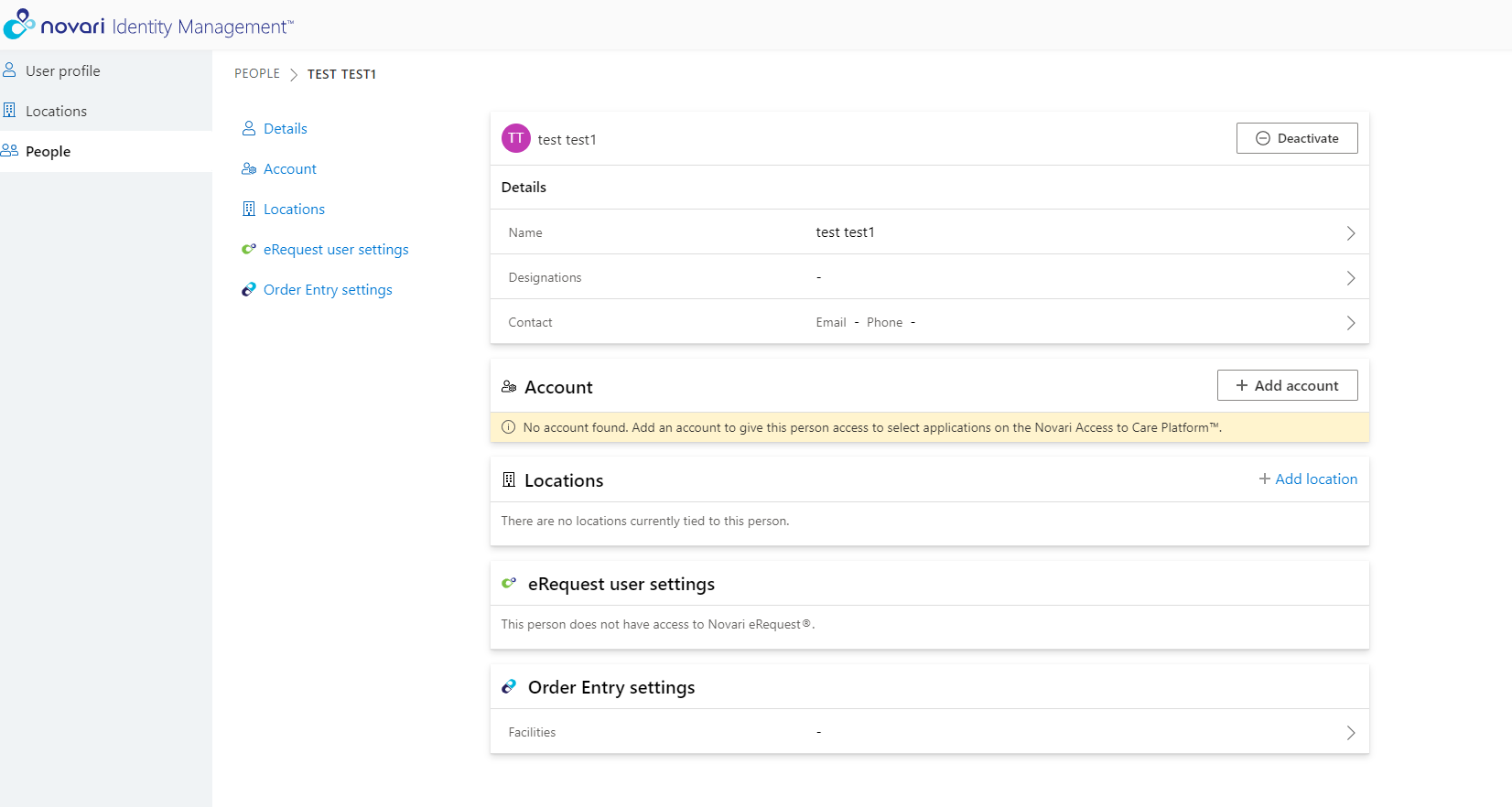
Task: Click the Novari logo icon
Action: tap(19, 24)
